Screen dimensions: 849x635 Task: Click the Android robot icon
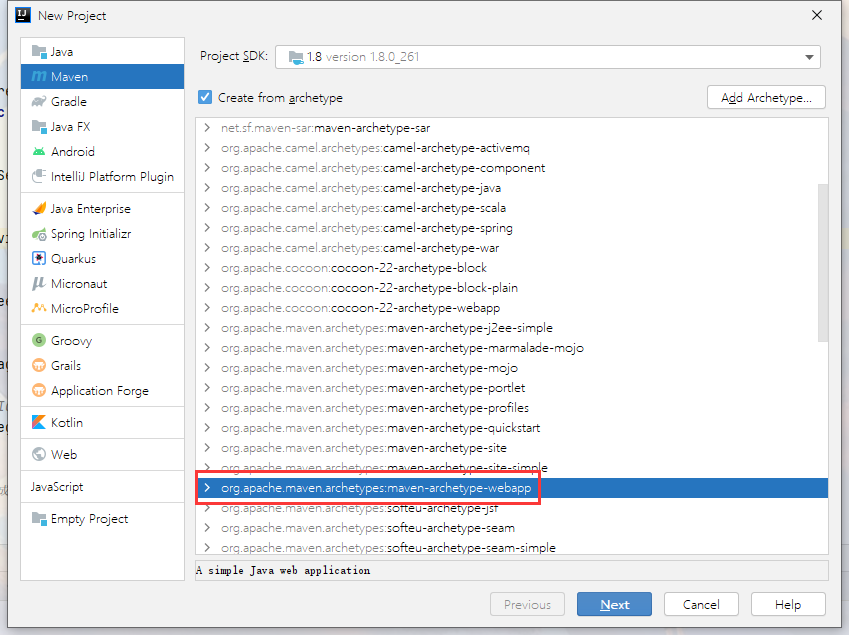[39, 152]
